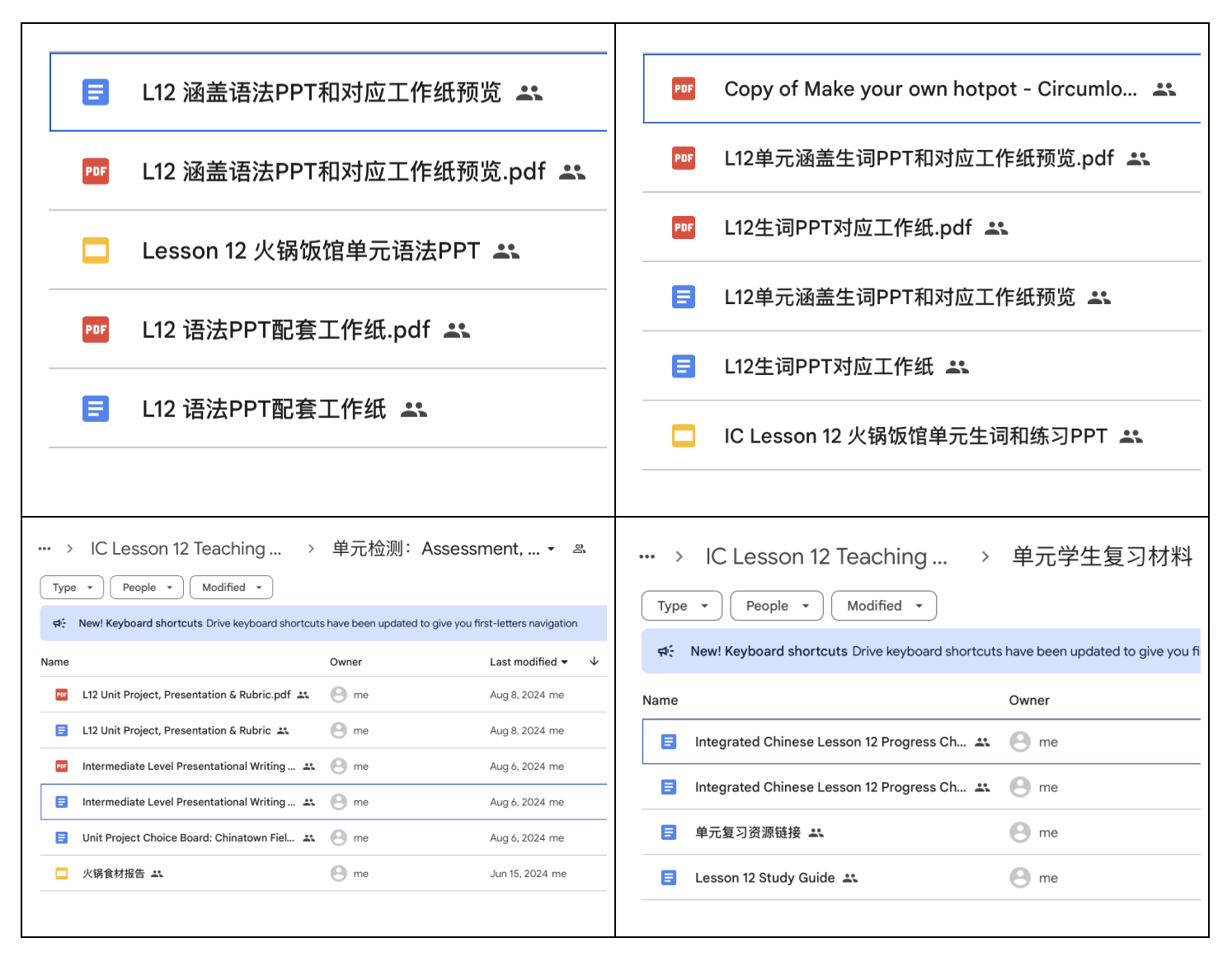Screen dimensions: 1232x966
Task: Select file name Copy of Make your own hotpot
Action: point(930,89)
